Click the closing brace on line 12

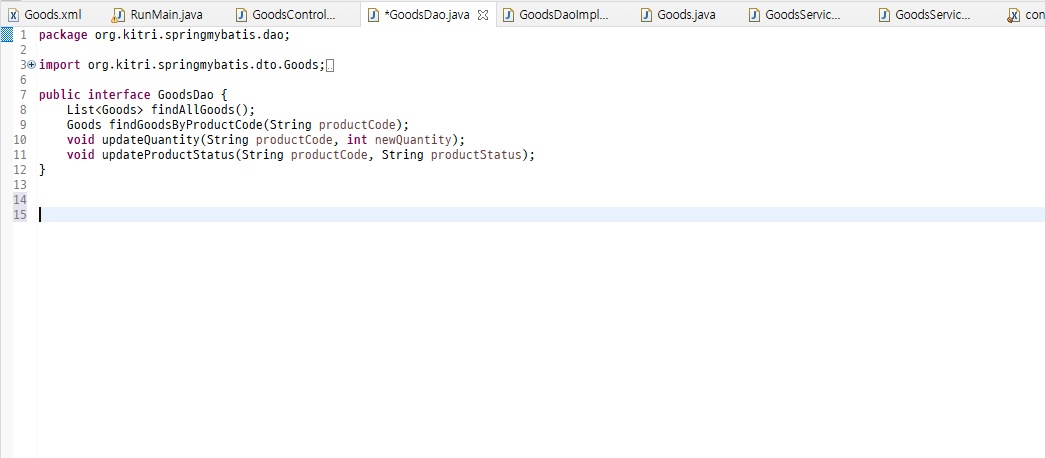42,169
